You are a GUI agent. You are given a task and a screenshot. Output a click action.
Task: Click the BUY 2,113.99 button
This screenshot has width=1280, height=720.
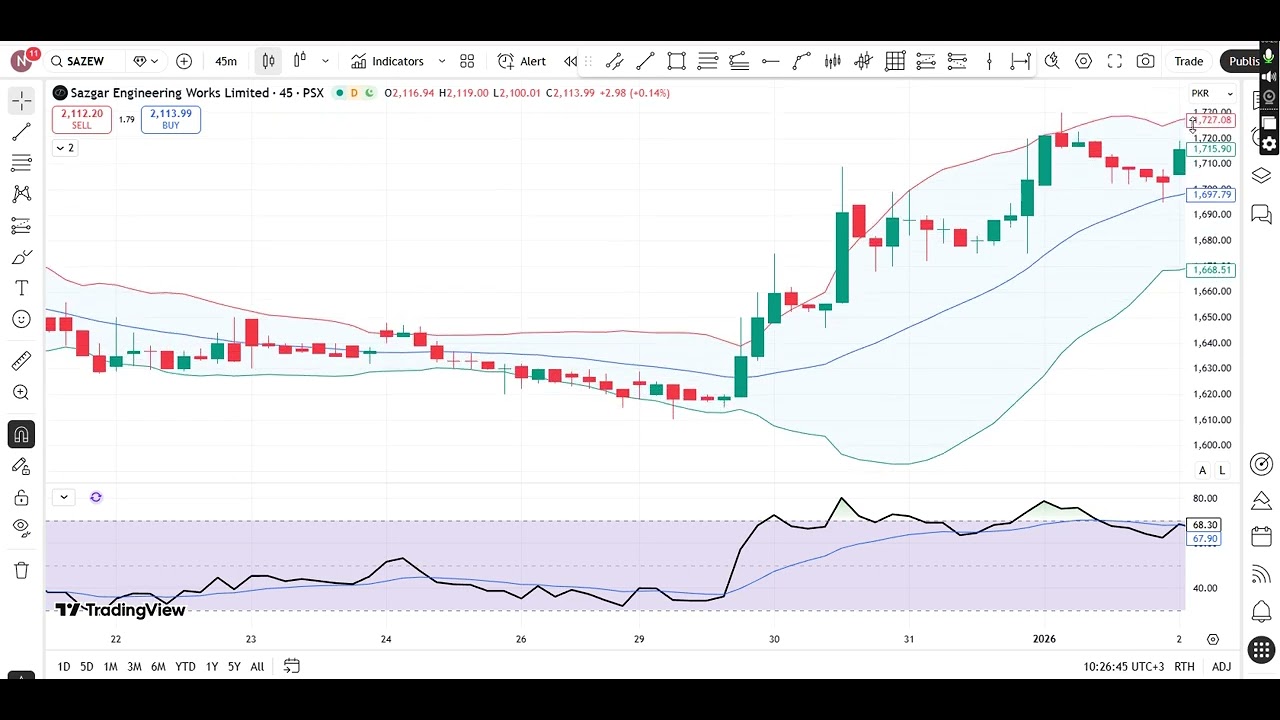coord(171,119)
